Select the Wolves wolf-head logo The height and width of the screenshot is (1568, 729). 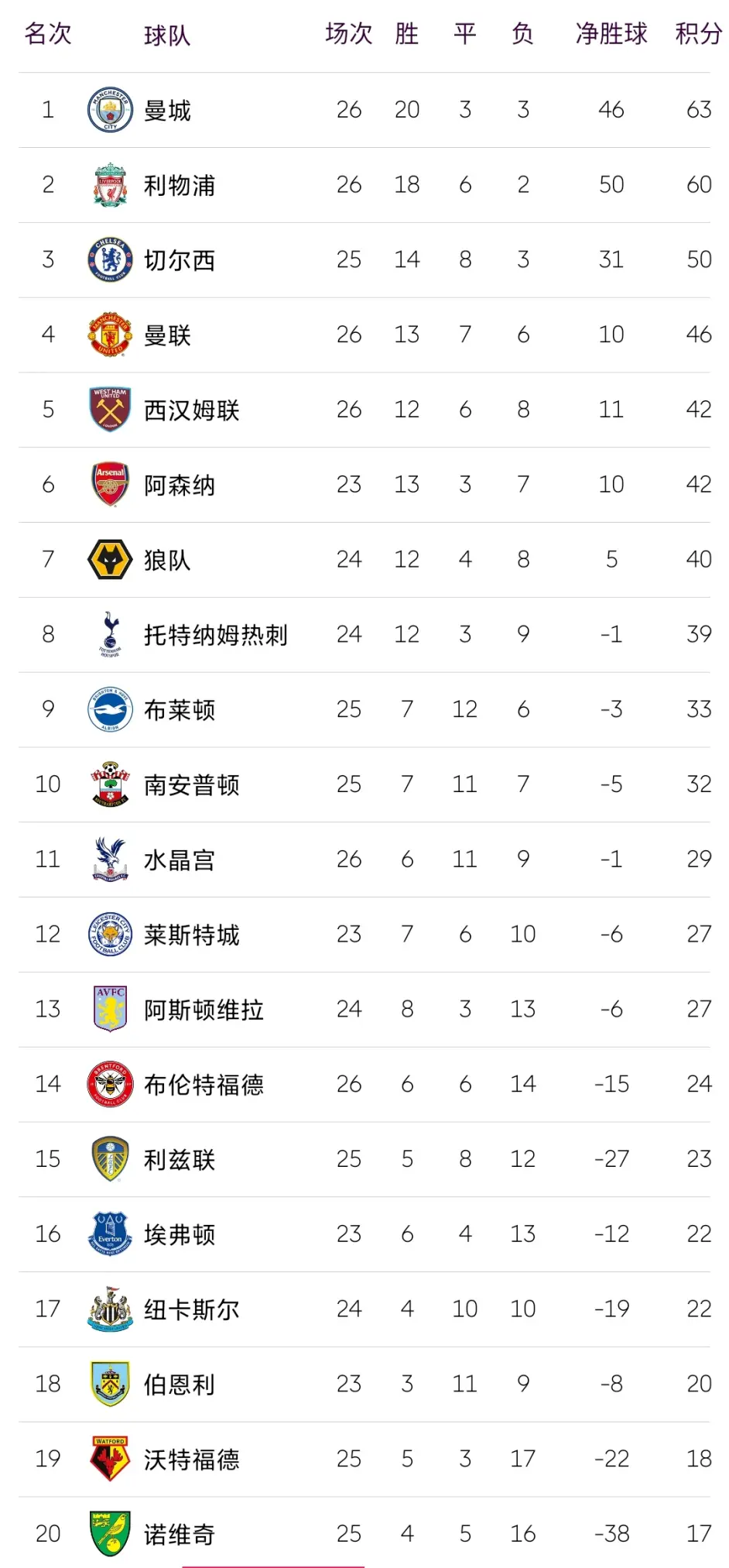tap(110, 560)
